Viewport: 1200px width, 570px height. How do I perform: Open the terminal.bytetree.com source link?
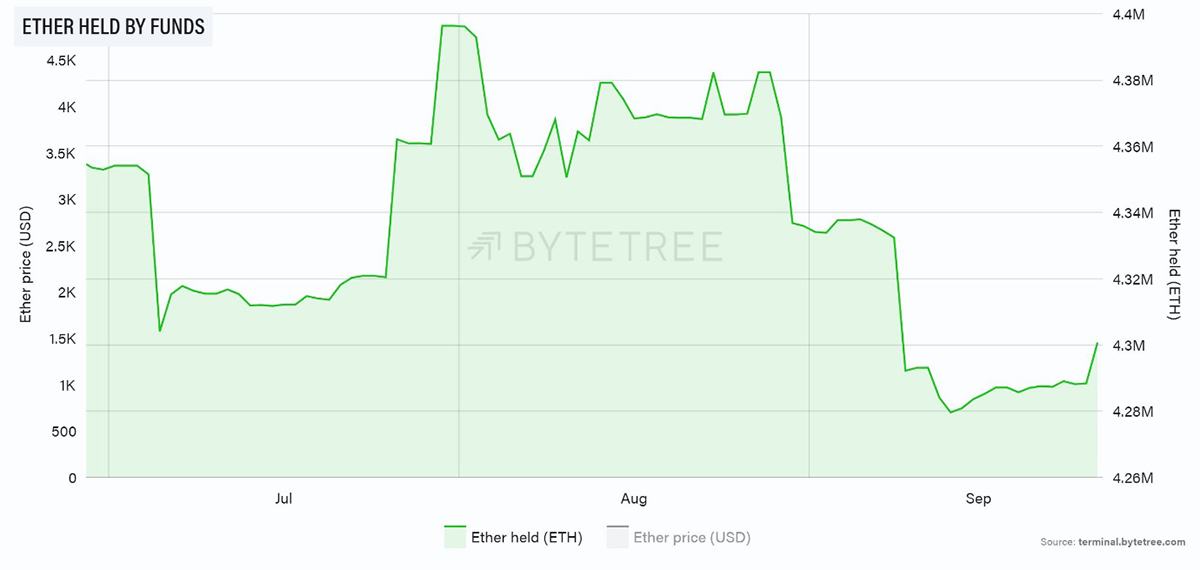(x=1133, y=541)
